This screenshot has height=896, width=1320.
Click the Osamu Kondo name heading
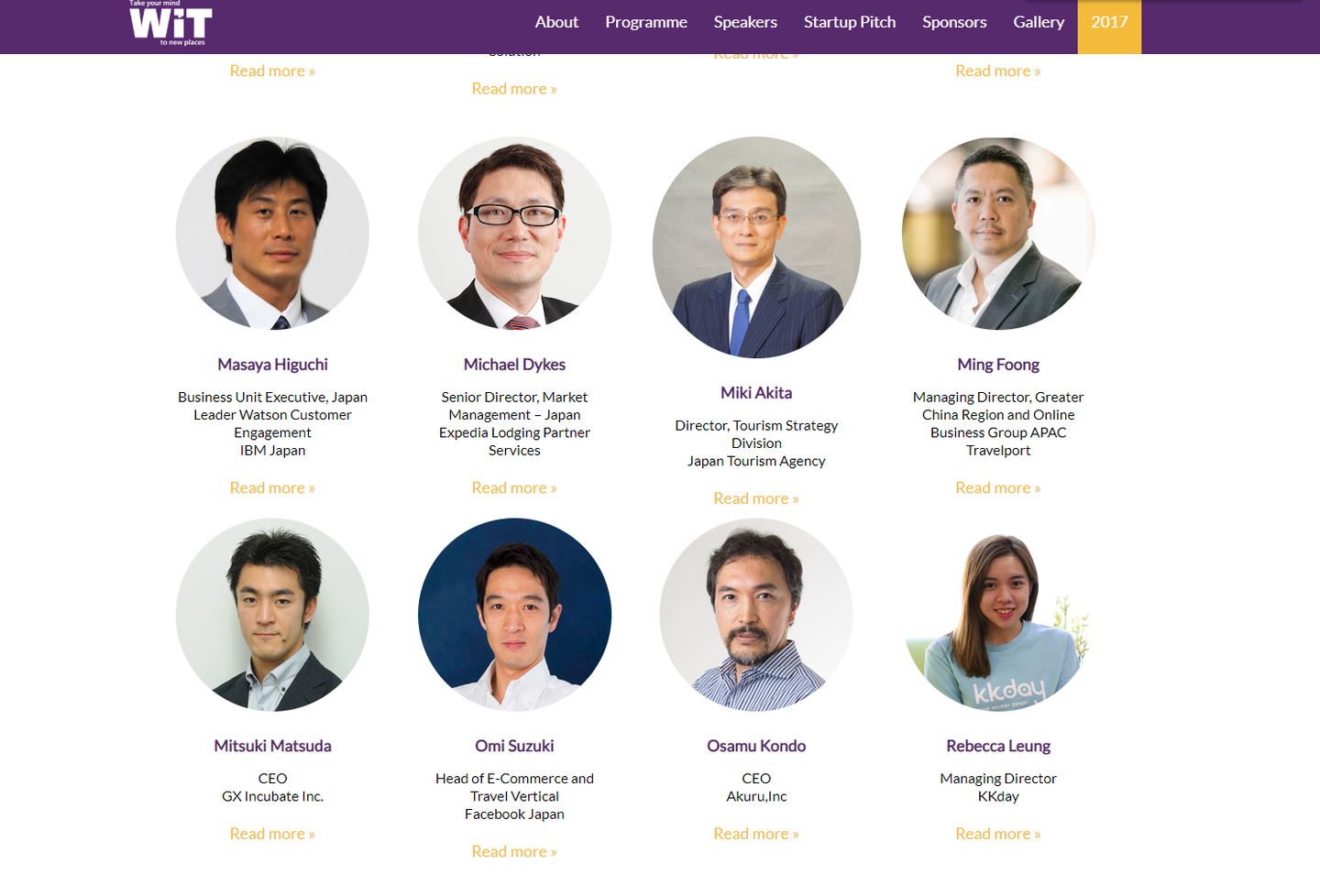pos(756,746)
